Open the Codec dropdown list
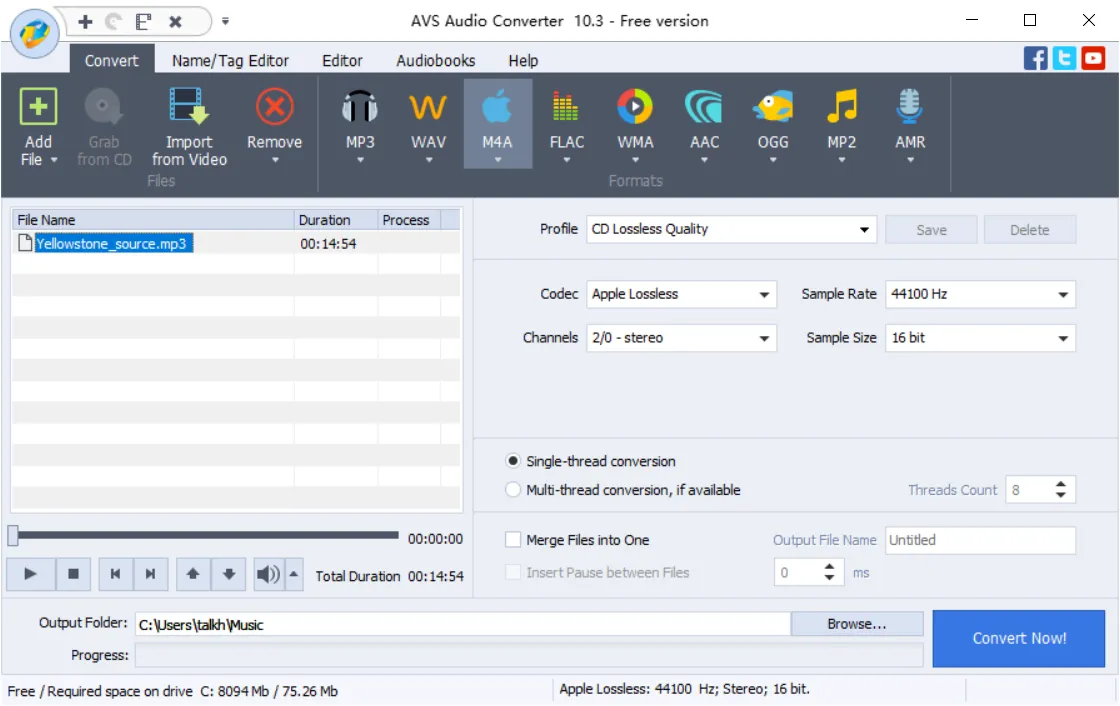 [x=764, y=295]
